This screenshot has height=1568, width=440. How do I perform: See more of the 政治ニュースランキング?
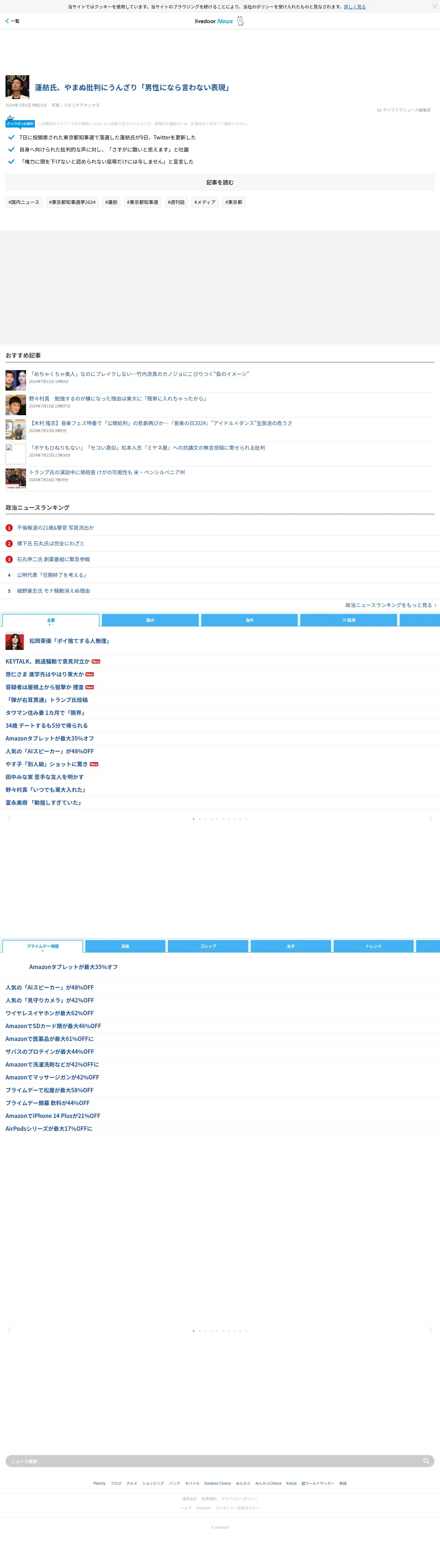[x=391, y=605]
